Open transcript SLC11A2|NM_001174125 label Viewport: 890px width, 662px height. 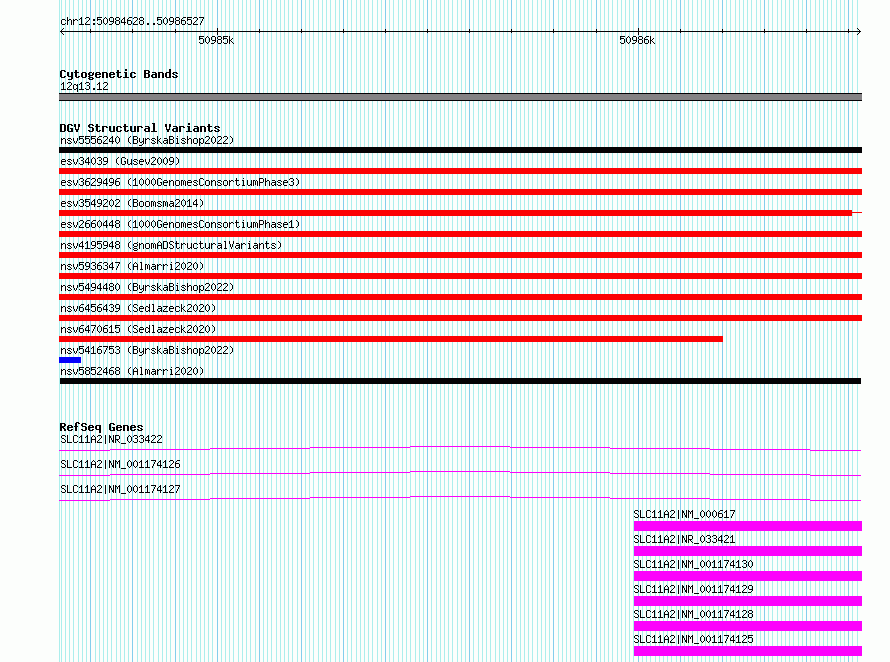pos(693,639)
